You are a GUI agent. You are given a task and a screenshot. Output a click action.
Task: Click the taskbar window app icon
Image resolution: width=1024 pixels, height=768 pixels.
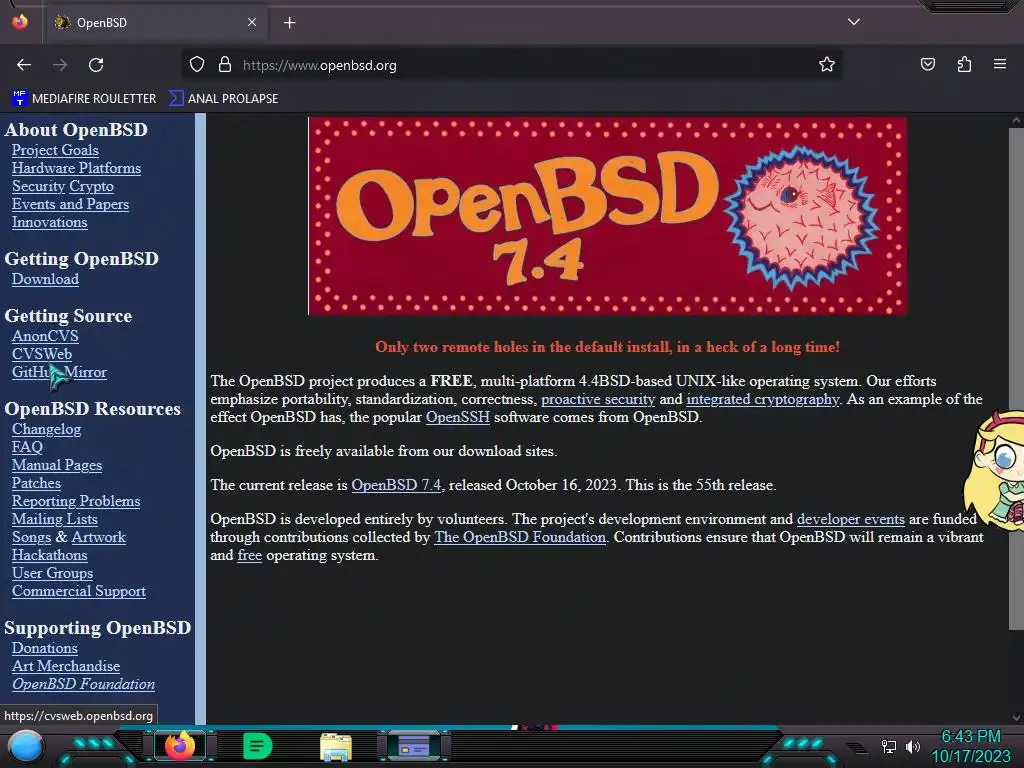pyautogui.click(x=414, y=746)
